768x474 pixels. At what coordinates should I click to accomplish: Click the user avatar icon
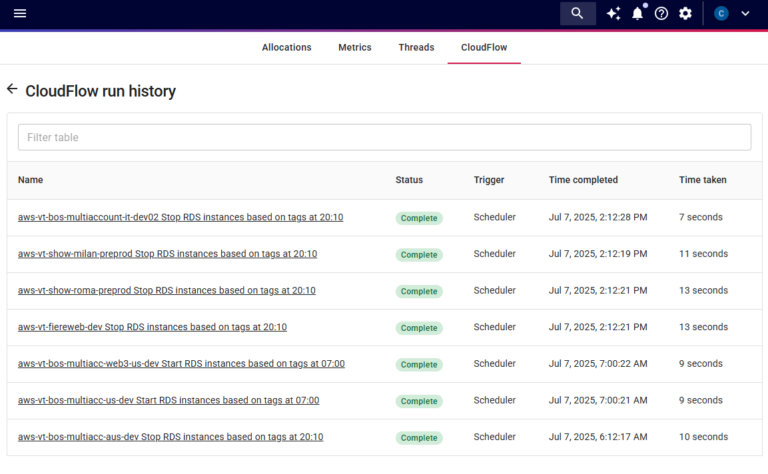(x=721, y=13)
